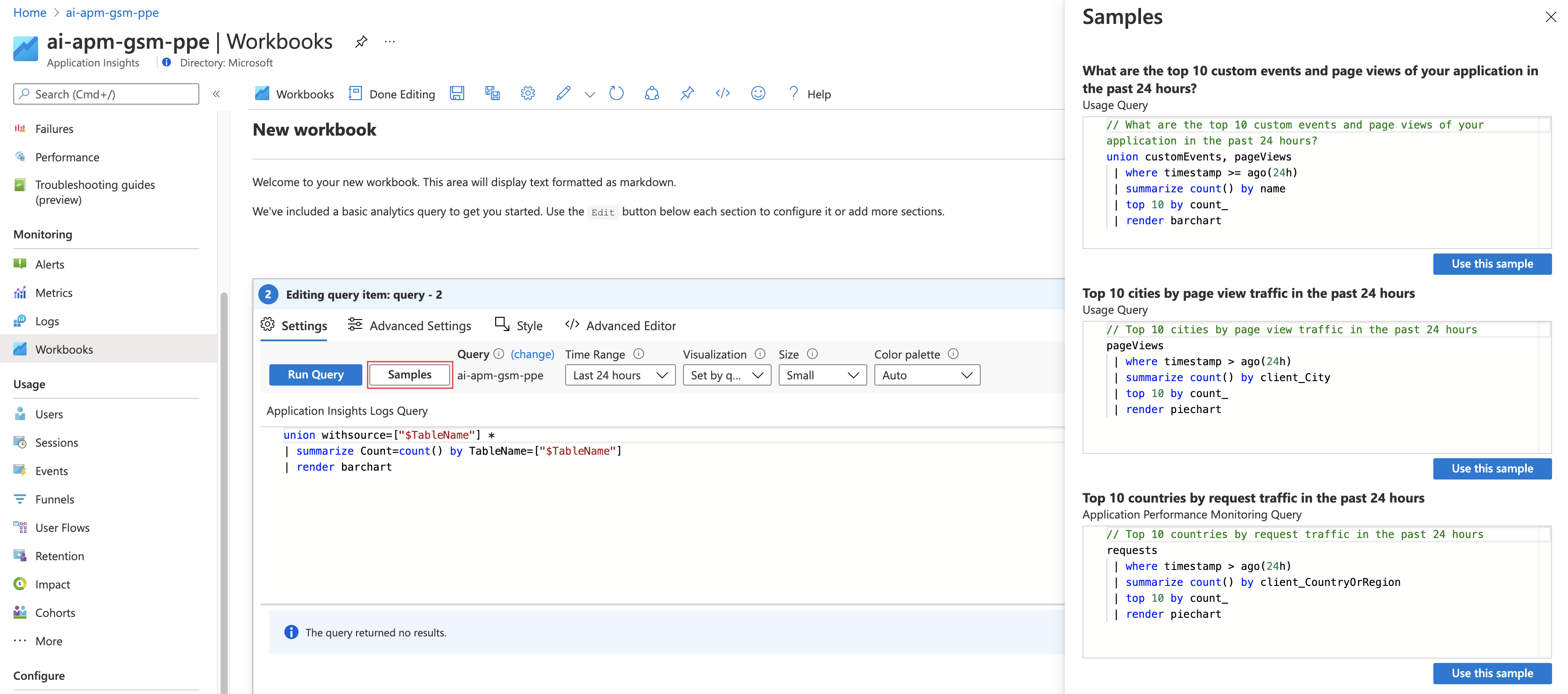Click the smiley feedback icon
The width and height of the screenshot is (1568, 694).
(758, 94)
